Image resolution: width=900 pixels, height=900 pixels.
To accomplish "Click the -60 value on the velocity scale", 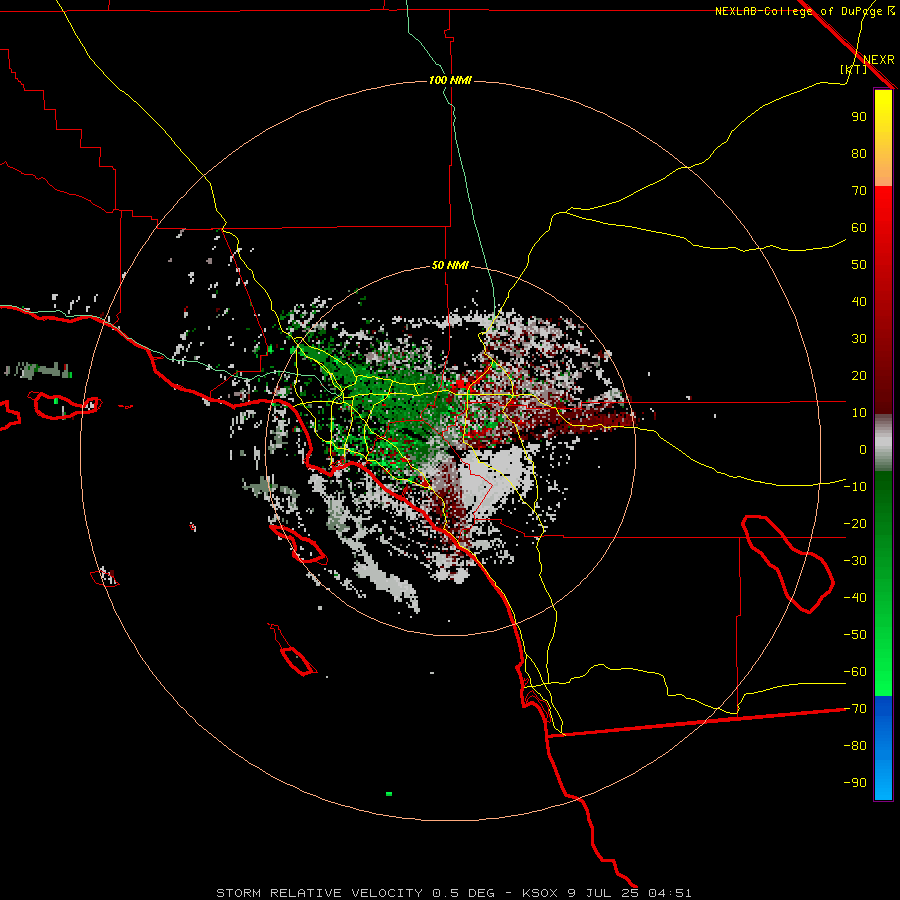I will tap(855, 672).
